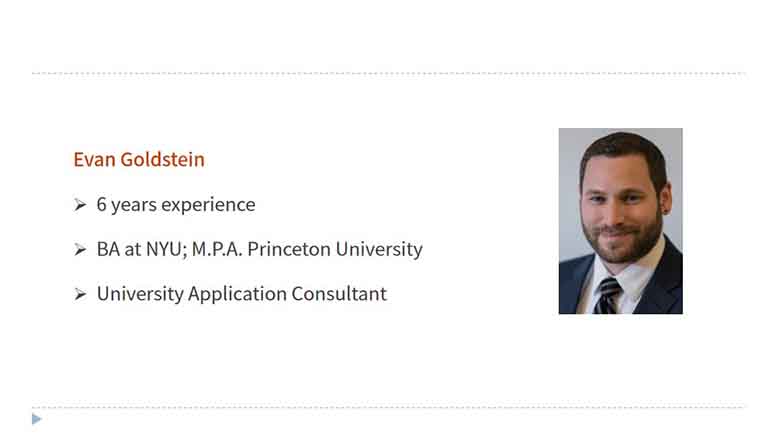Click the M.P.A. abbreviation in the slide

[217, 249]
